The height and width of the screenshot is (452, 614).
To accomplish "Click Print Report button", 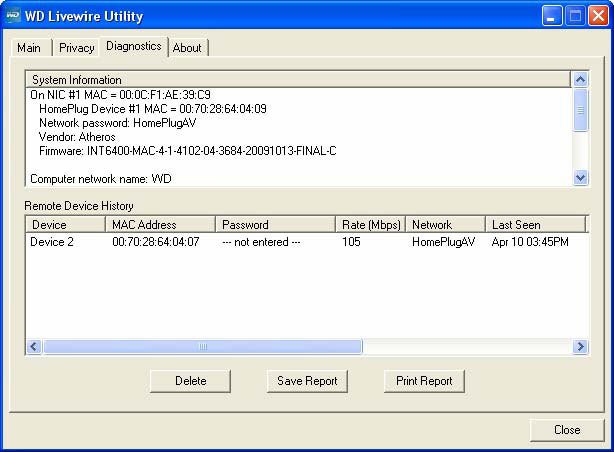I will (x=424, y=381).
